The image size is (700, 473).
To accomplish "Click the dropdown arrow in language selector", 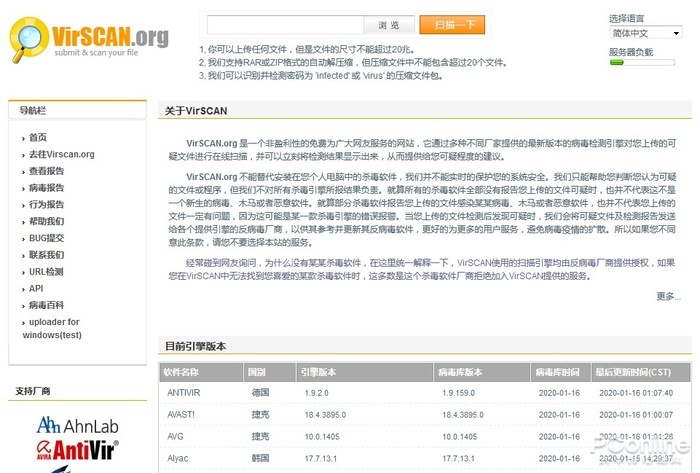I will point(676,33).
